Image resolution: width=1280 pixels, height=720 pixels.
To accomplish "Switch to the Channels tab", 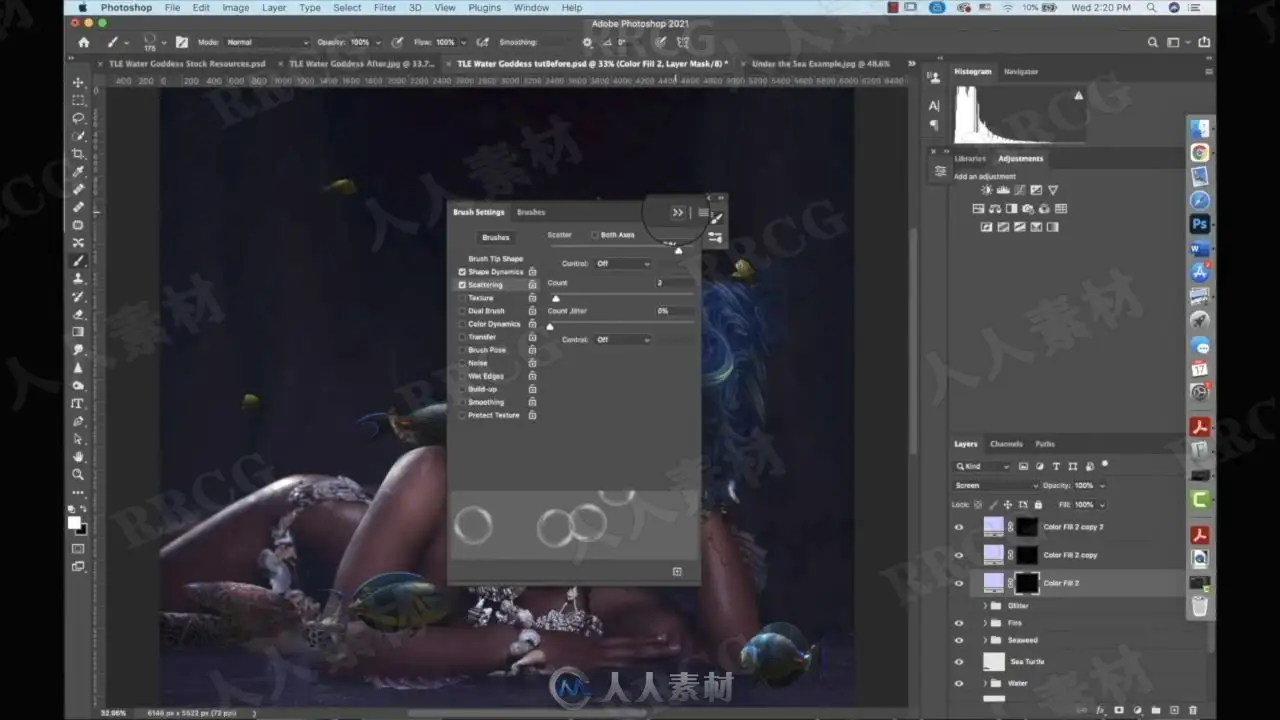I will 1006,444.
